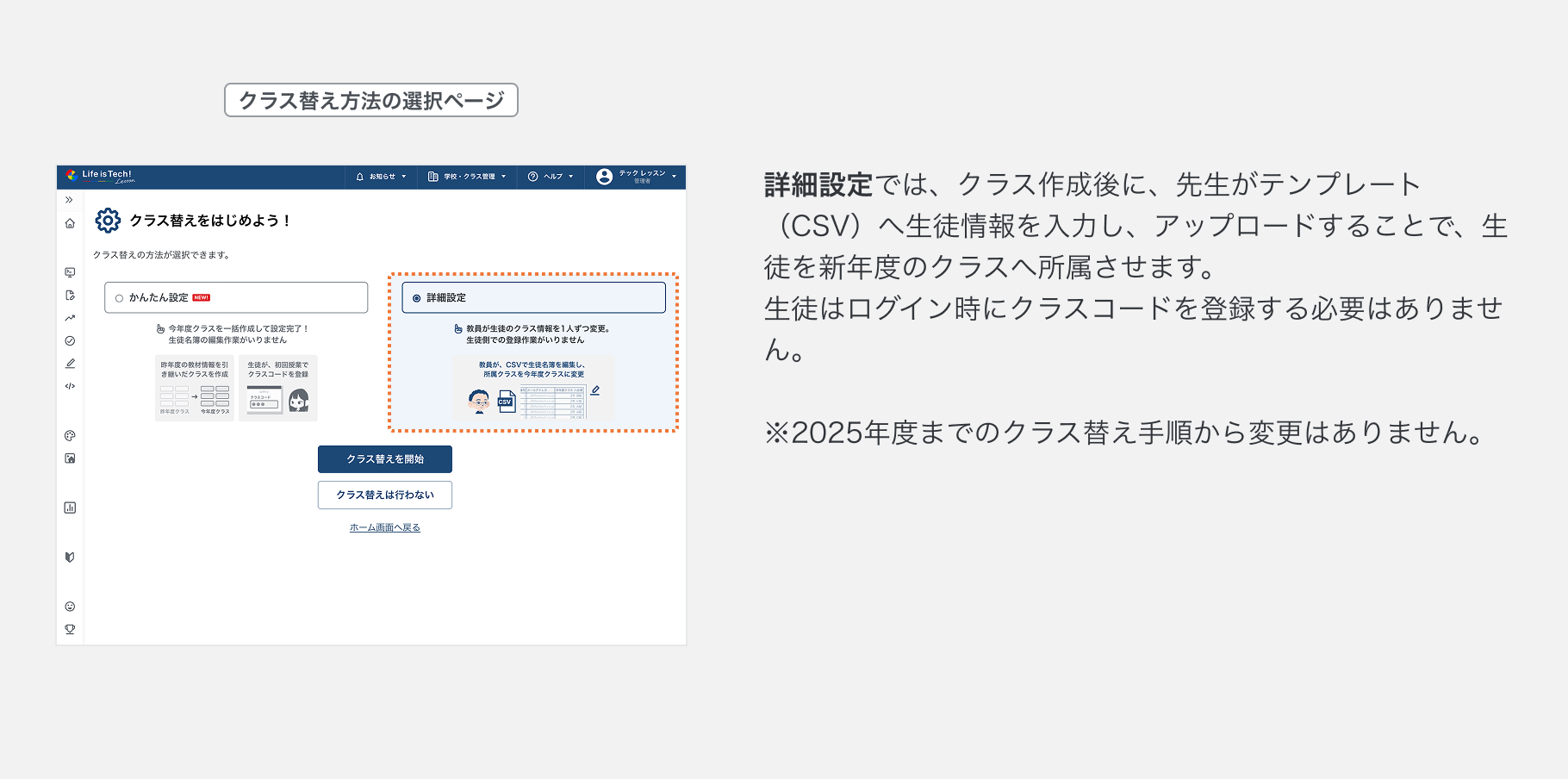
Task: Click the trending graph icon in the sidebar
Action: point(71,317)
